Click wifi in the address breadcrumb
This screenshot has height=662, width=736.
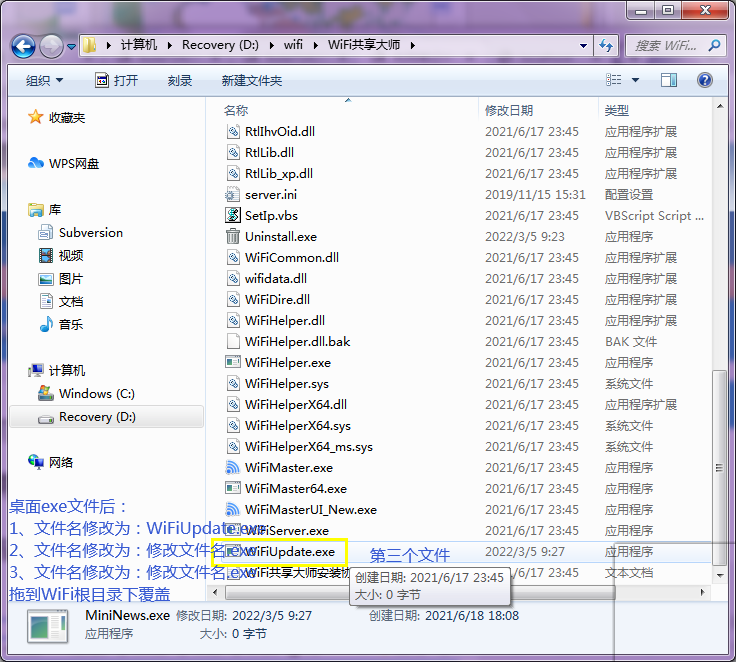293,45
